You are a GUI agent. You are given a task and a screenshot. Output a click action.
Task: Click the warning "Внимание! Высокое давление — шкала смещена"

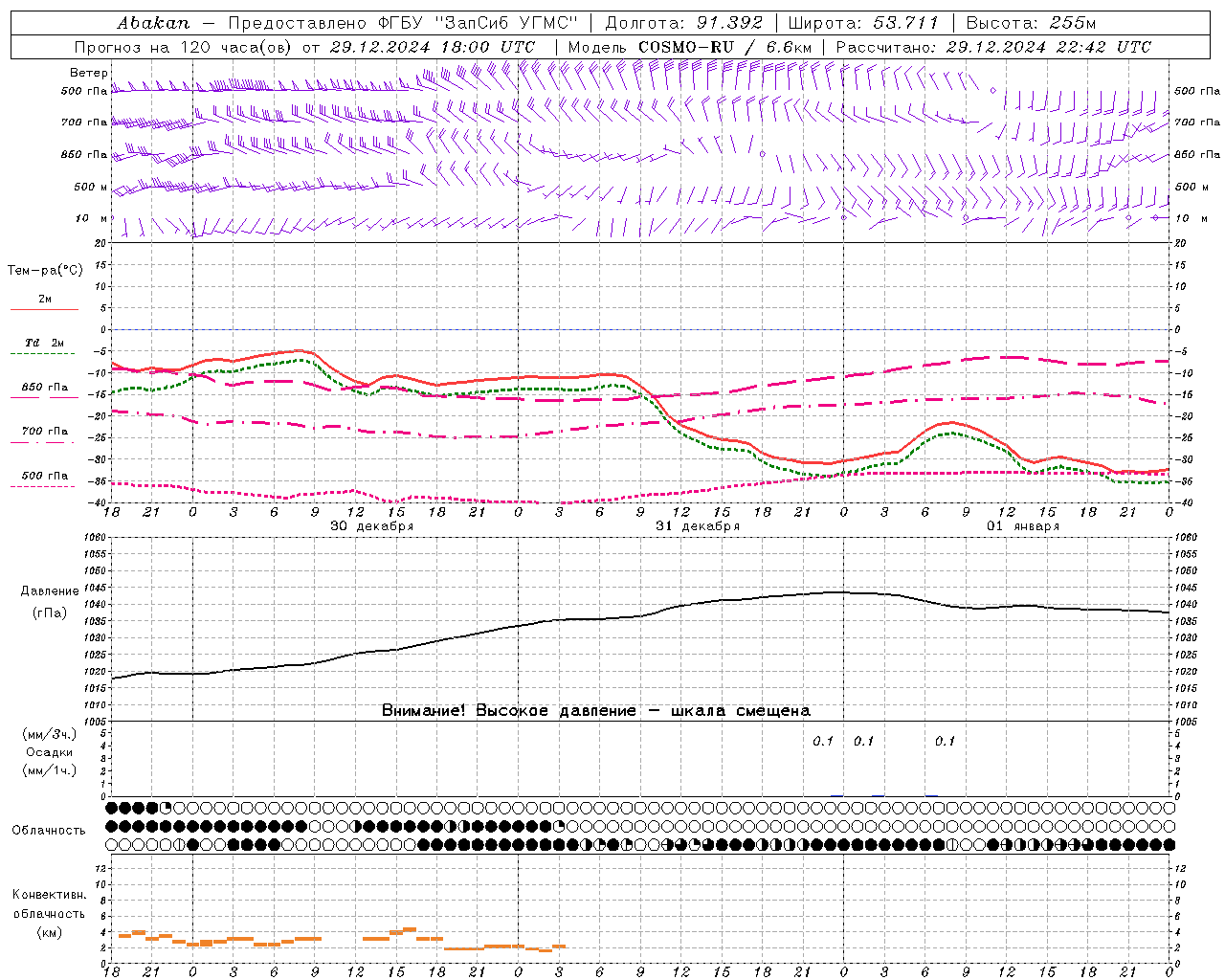pos(596,711)
